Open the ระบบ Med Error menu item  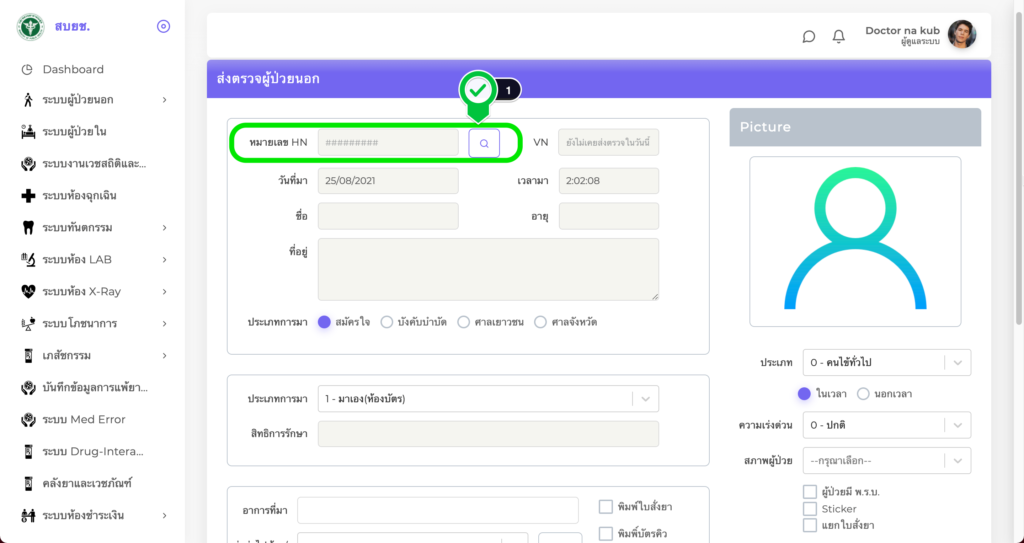(84, 419)
